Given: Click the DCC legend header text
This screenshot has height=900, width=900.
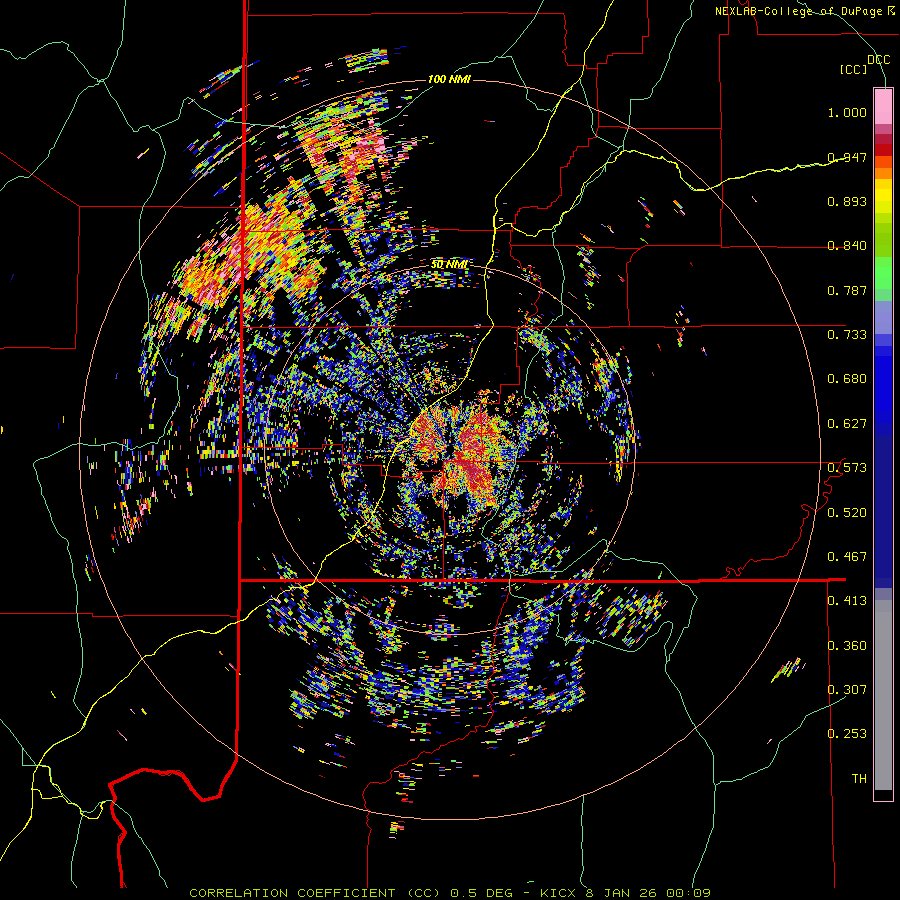Looking at the screenshot, I should point(878,59).
